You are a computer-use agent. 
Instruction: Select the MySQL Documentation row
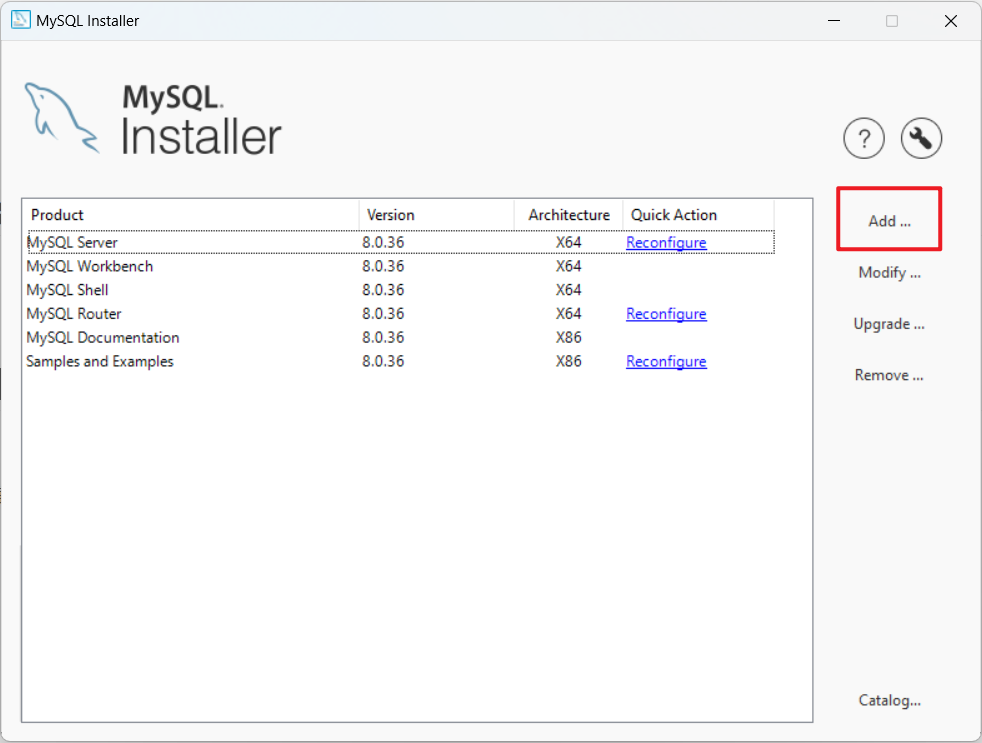tap(401, 338)
